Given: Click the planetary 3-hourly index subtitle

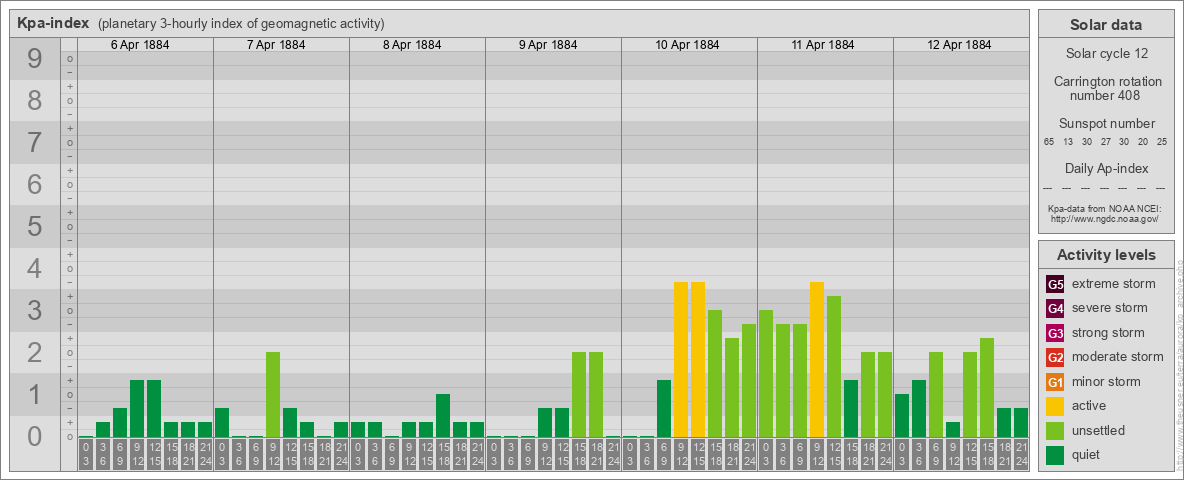Looking at the screenshot, I should (241, 24).
